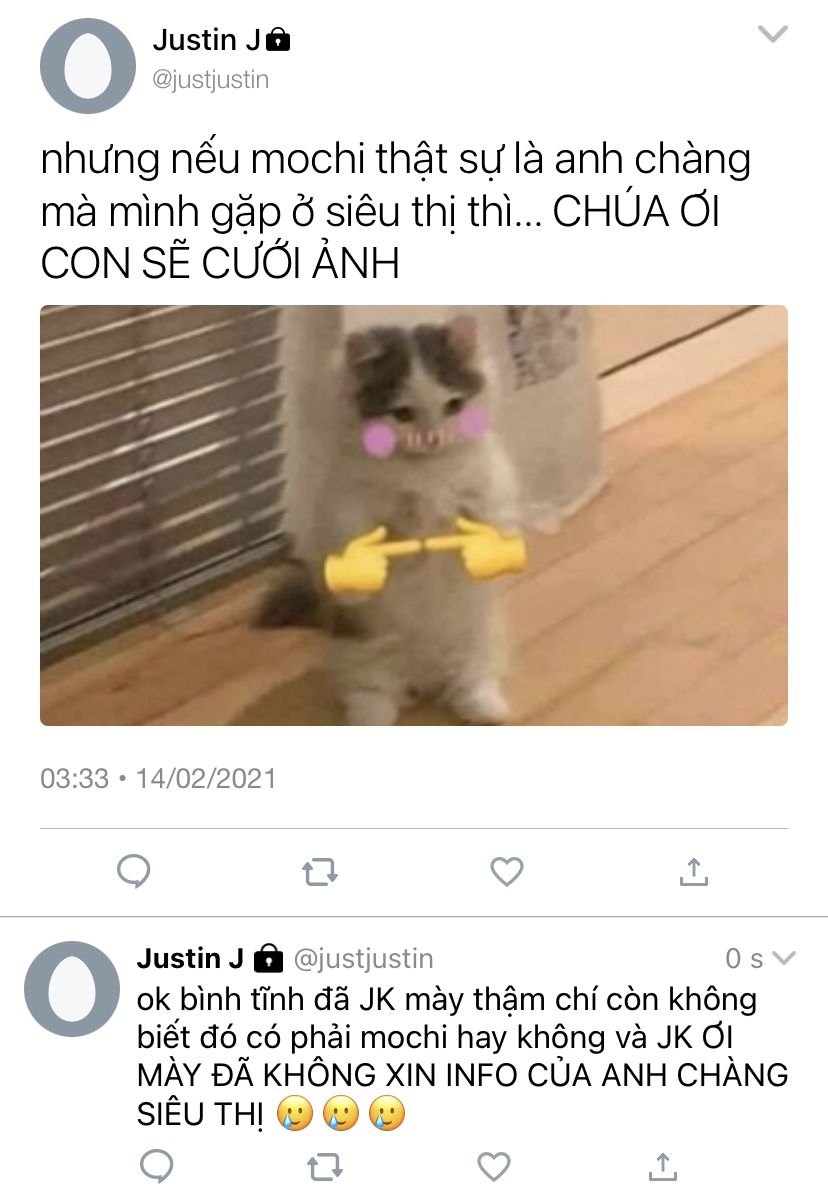This screenshot has height=1204, width=828.
Task: Click the second tweet text about JK
Action: click(x=463, y=1056)
